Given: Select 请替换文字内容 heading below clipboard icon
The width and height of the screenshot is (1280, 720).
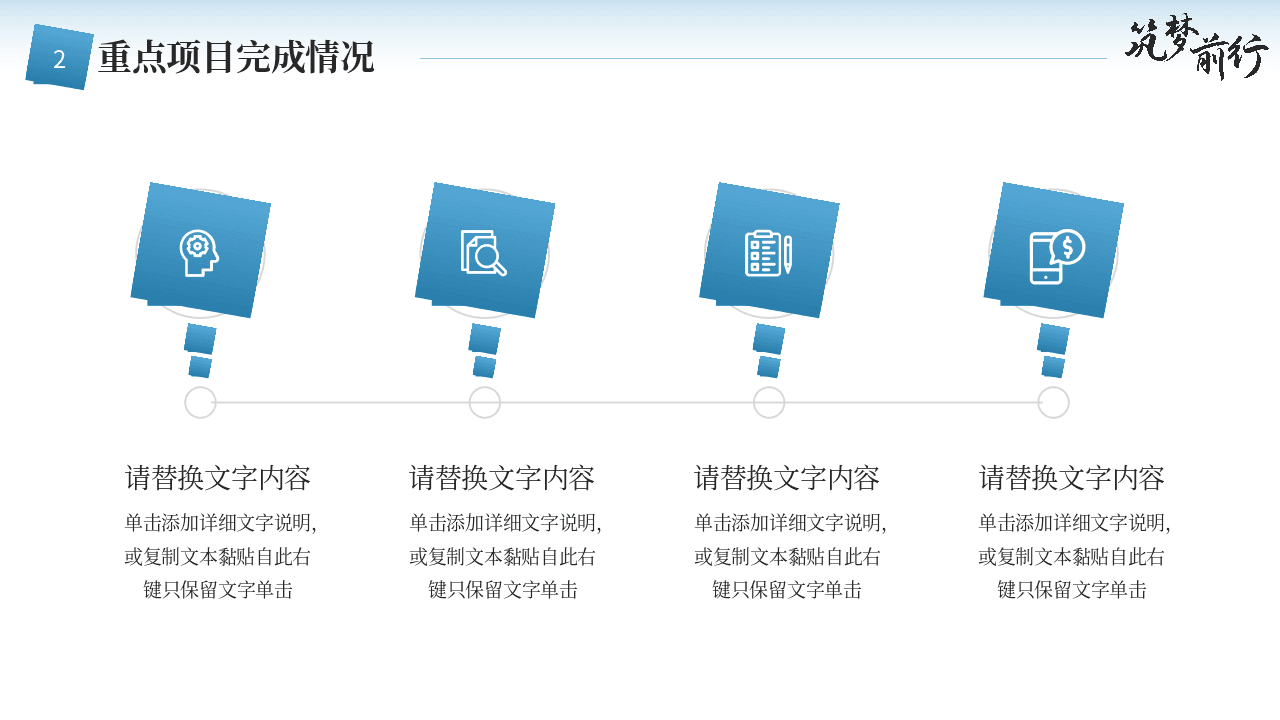Looking at the screenshot, I should 787,478.
